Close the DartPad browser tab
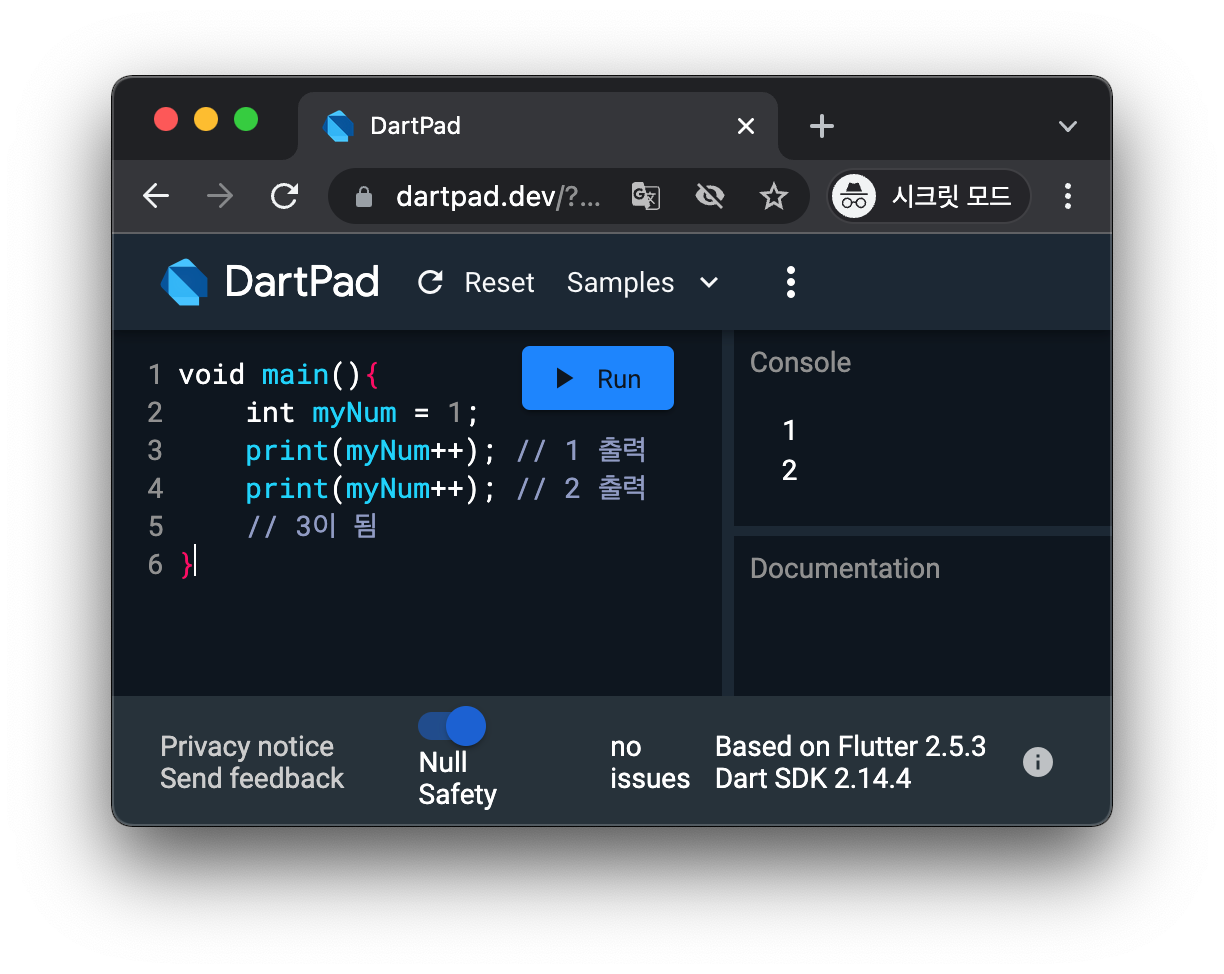This screenshot has width=1224, height=974. pos(746,126)
